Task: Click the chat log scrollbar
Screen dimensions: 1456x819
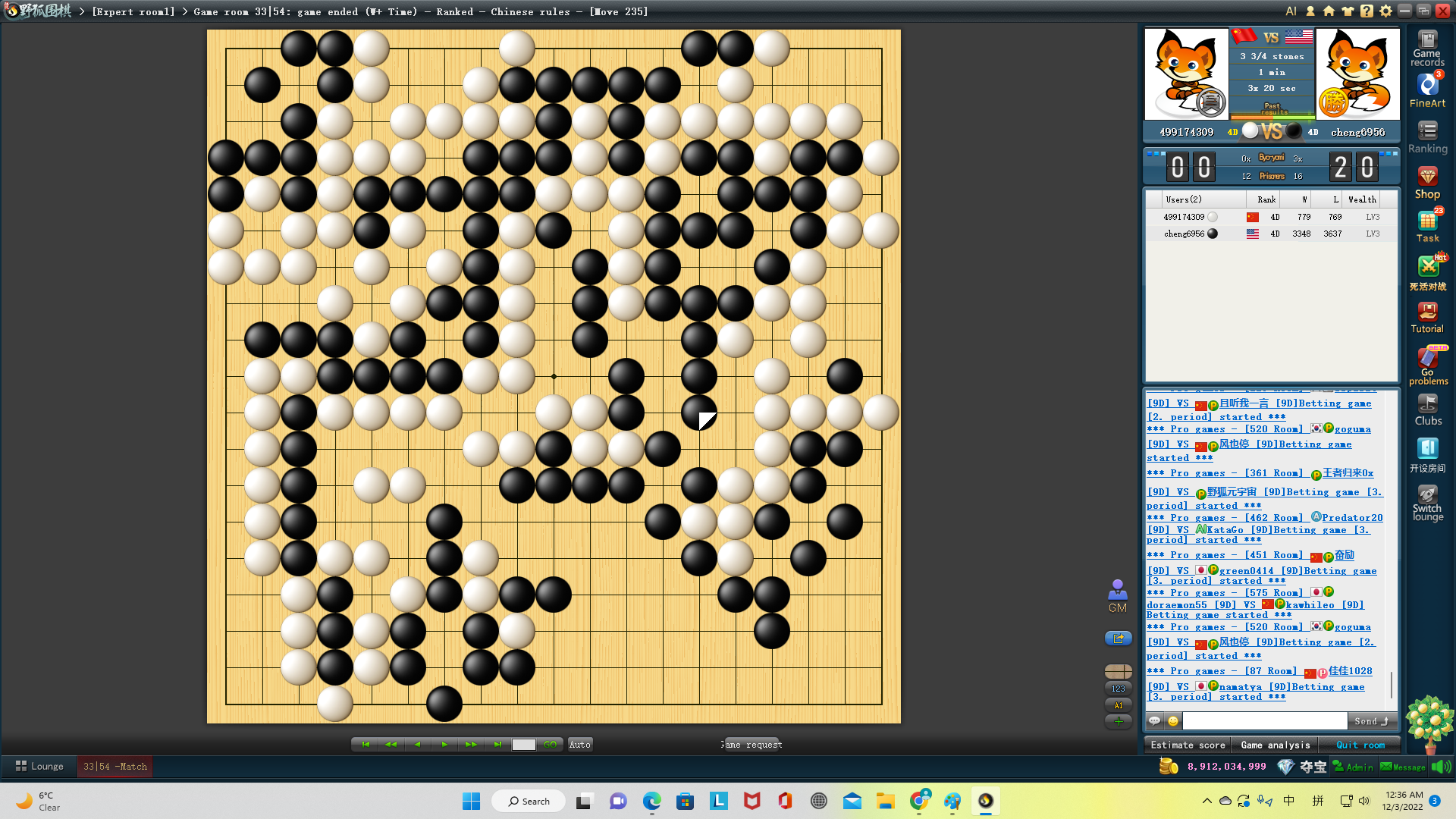Action: [x=1392, y=684]
